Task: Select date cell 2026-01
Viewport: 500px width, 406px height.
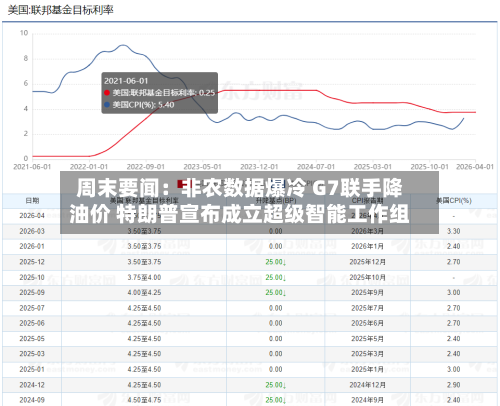Action: pos(32,246)
